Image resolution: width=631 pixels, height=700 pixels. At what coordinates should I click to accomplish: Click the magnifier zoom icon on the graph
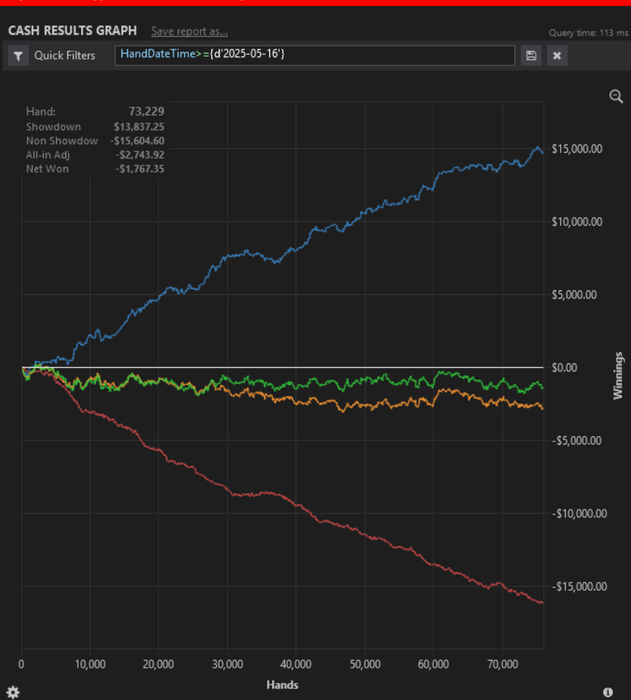pos(616,96)
